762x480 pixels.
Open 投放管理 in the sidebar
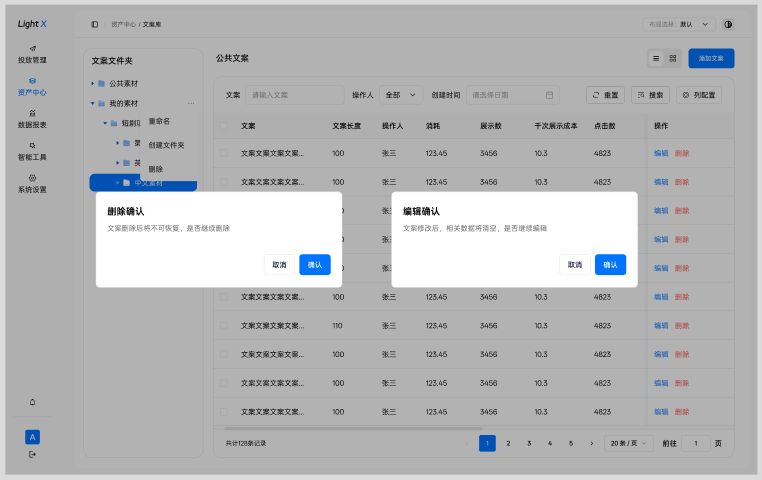[x=32, y=54]
